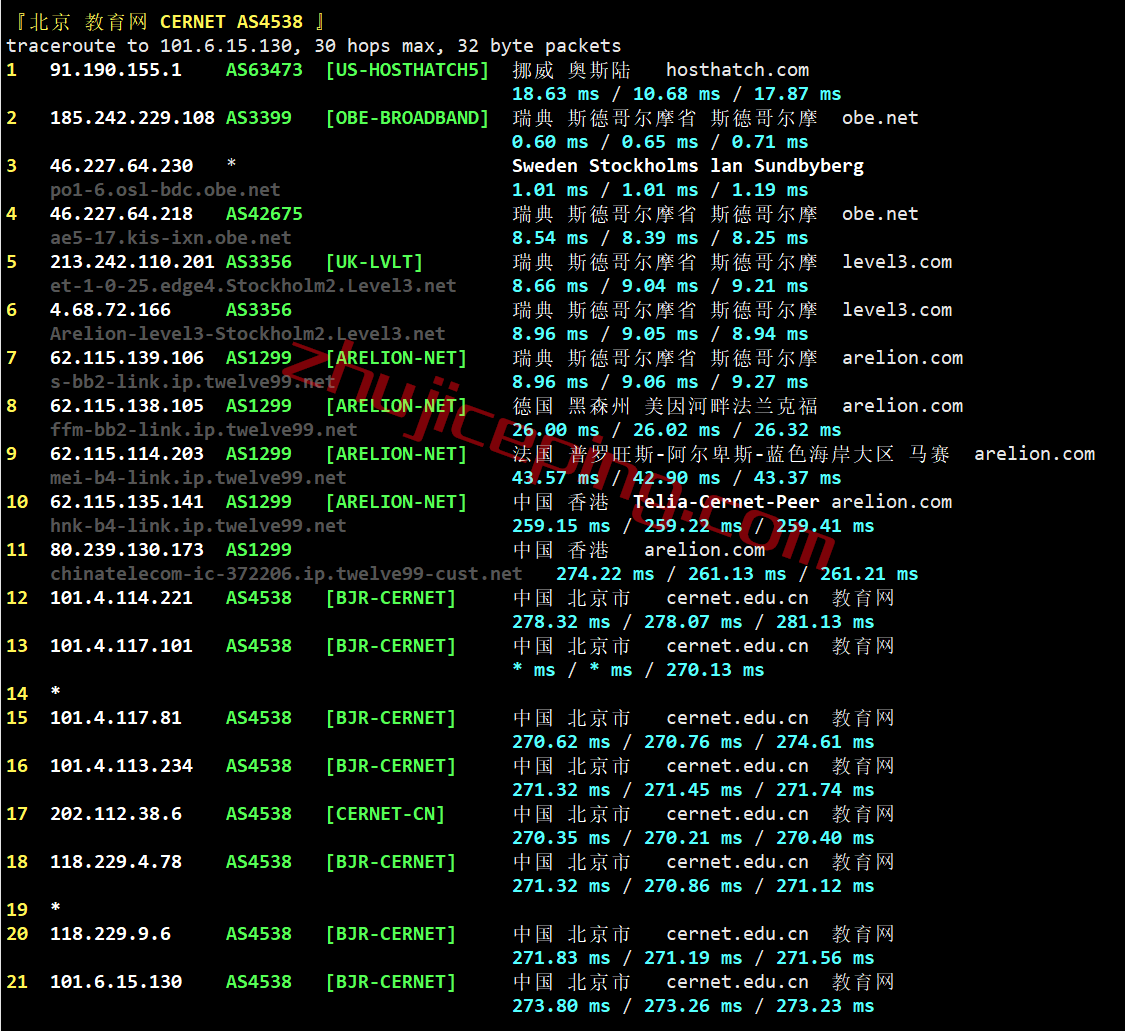Select hop 1 IP 91.190.155.1
This screenshot has width=1125, height=1031.
click(116, 70)
